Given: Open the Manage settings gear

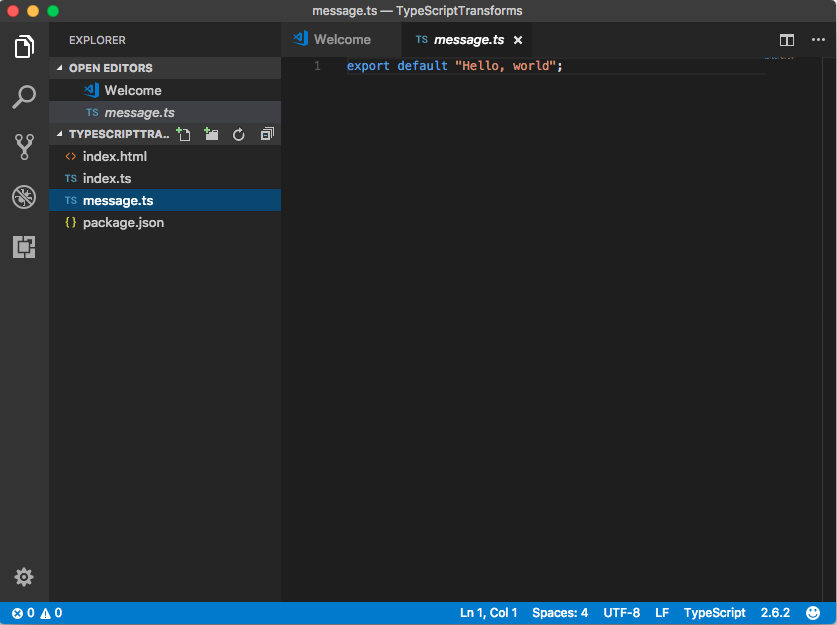Looking at the screenshot, I should pyautogui.click(x=24, y=577).
